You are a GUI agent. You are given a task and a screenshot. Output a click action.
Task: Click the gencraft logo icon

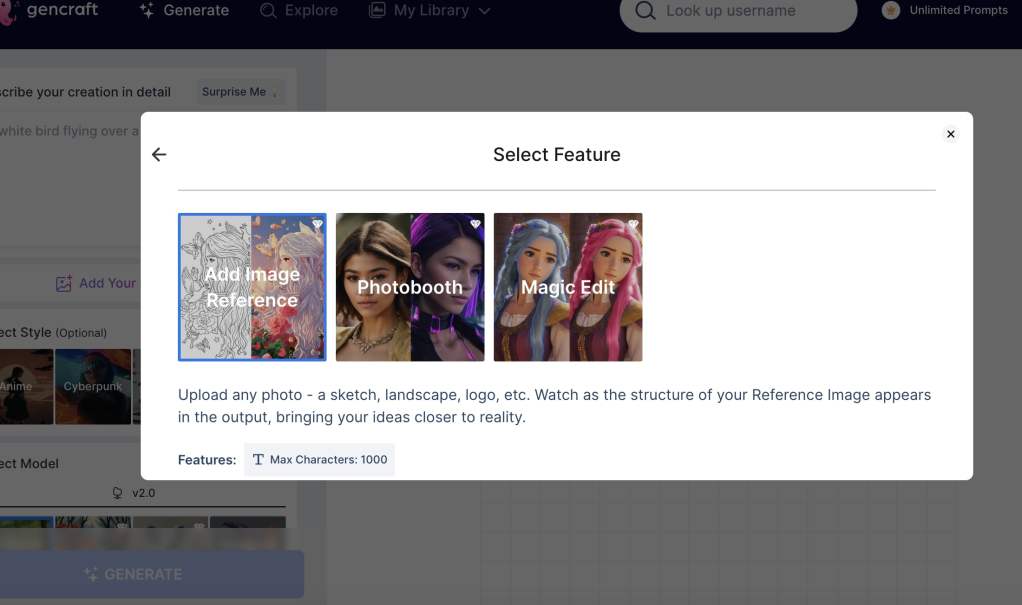[x=8, y=10]
